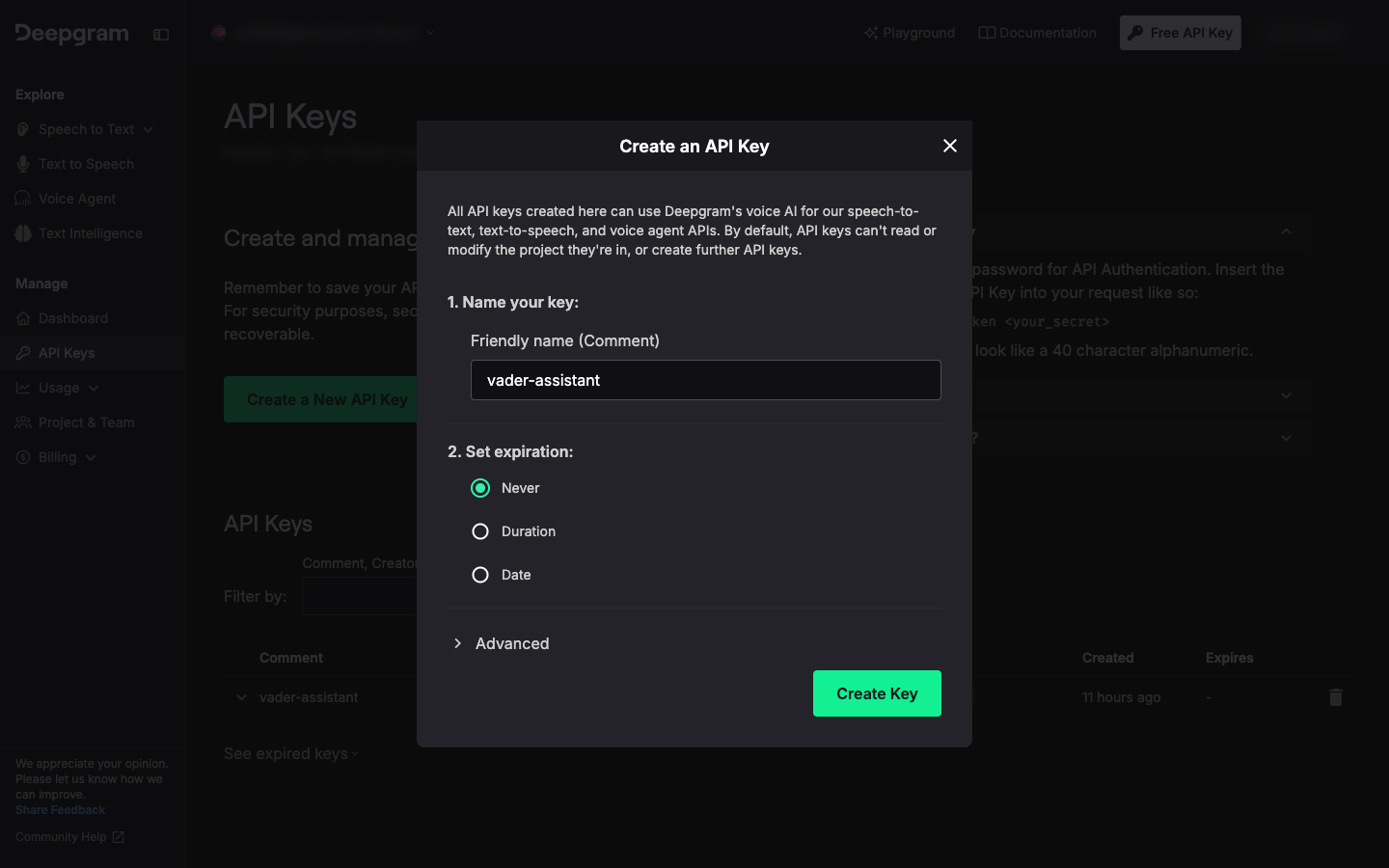Select the Never expiration option
Image resolution: width=1389 pixels, height=868 pixels.
(480, 488)
